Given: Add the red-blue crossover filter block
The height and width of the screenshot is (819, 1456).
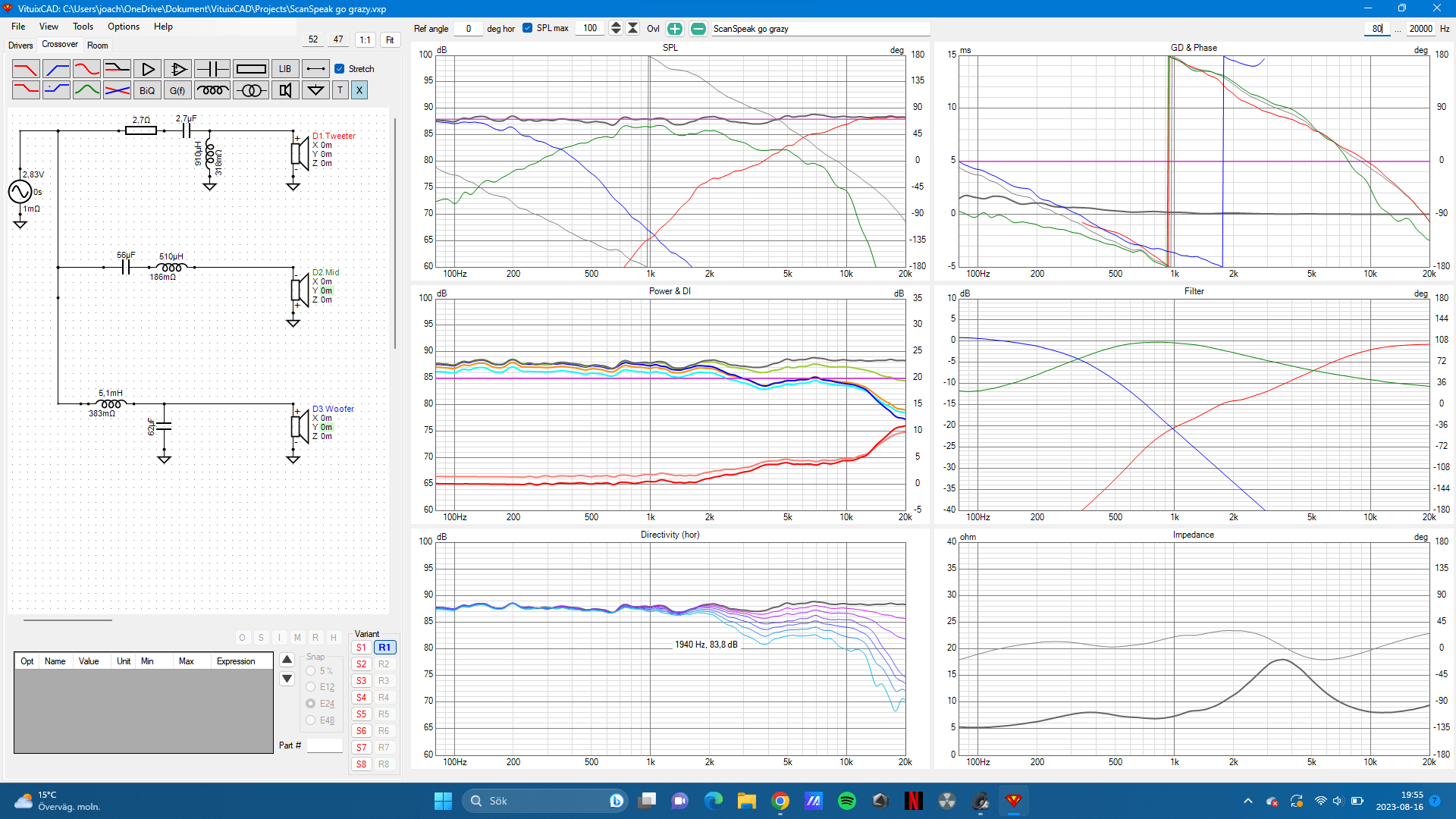Looking at the screenshot, I should pyautogui.click(x=117, y=90).
